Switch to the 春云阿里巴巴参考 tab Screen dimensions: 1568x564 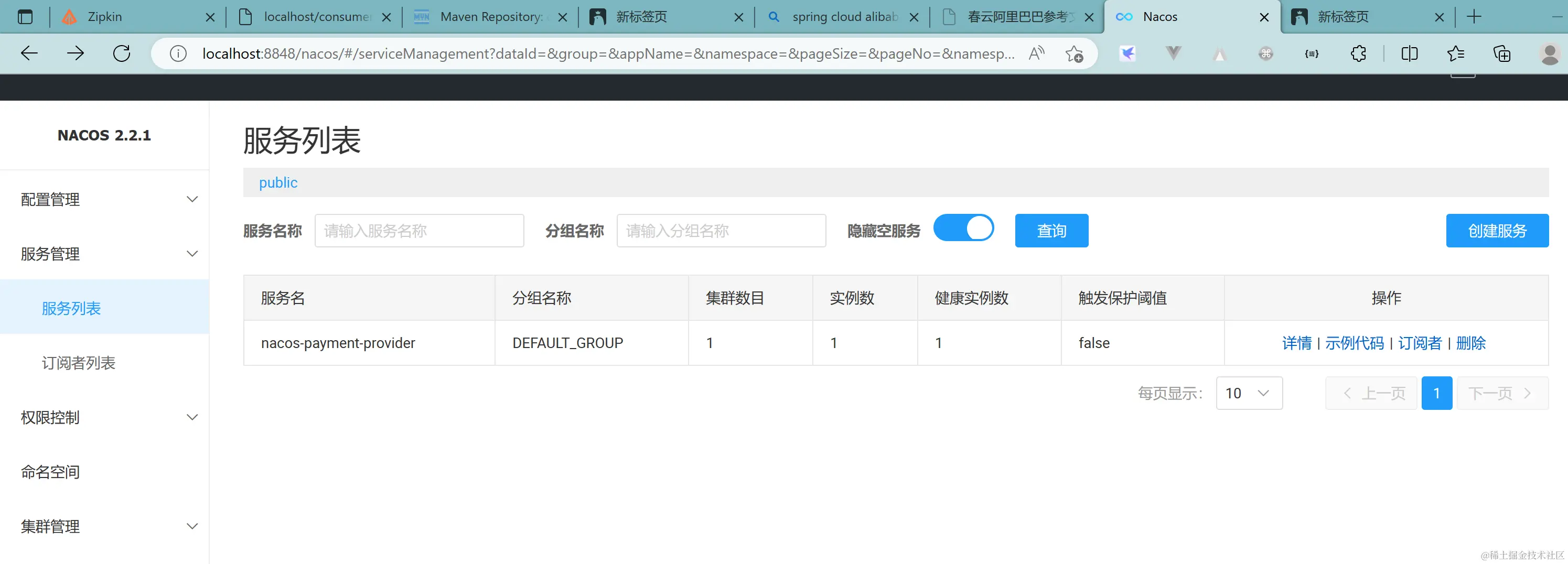click(1018, 16)
